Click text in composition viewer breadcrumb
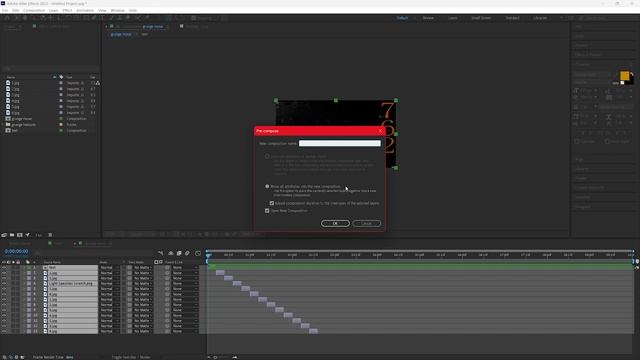The height and width of the screenshot is (360, 640). (x=144, y=34)
